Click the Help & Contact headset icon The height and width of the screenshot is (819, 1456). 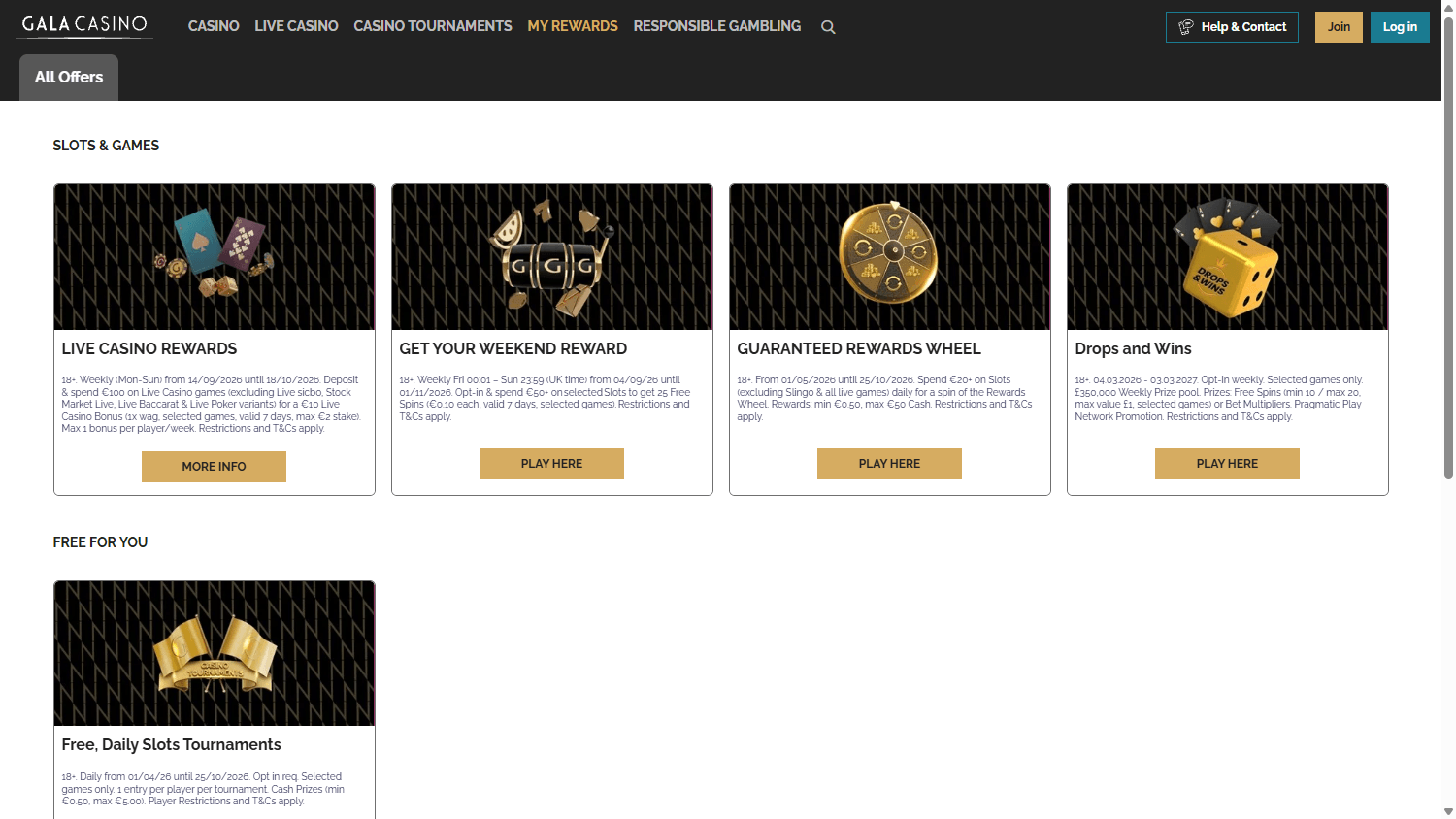1186,27
